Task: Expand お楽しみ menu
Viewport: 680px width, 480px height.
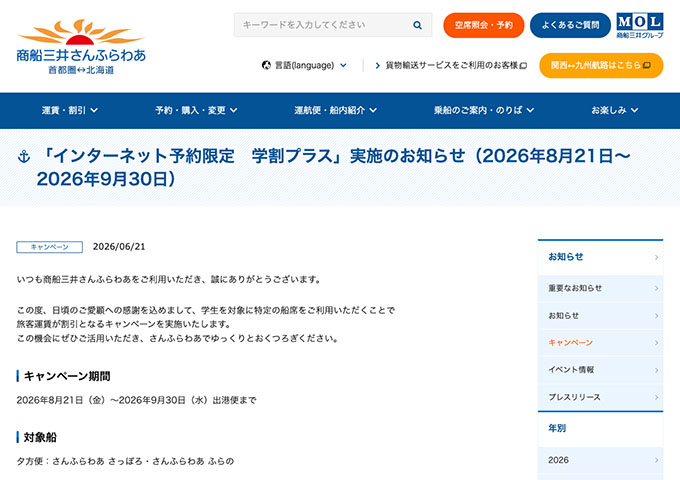Action: [x=615, y=110]
